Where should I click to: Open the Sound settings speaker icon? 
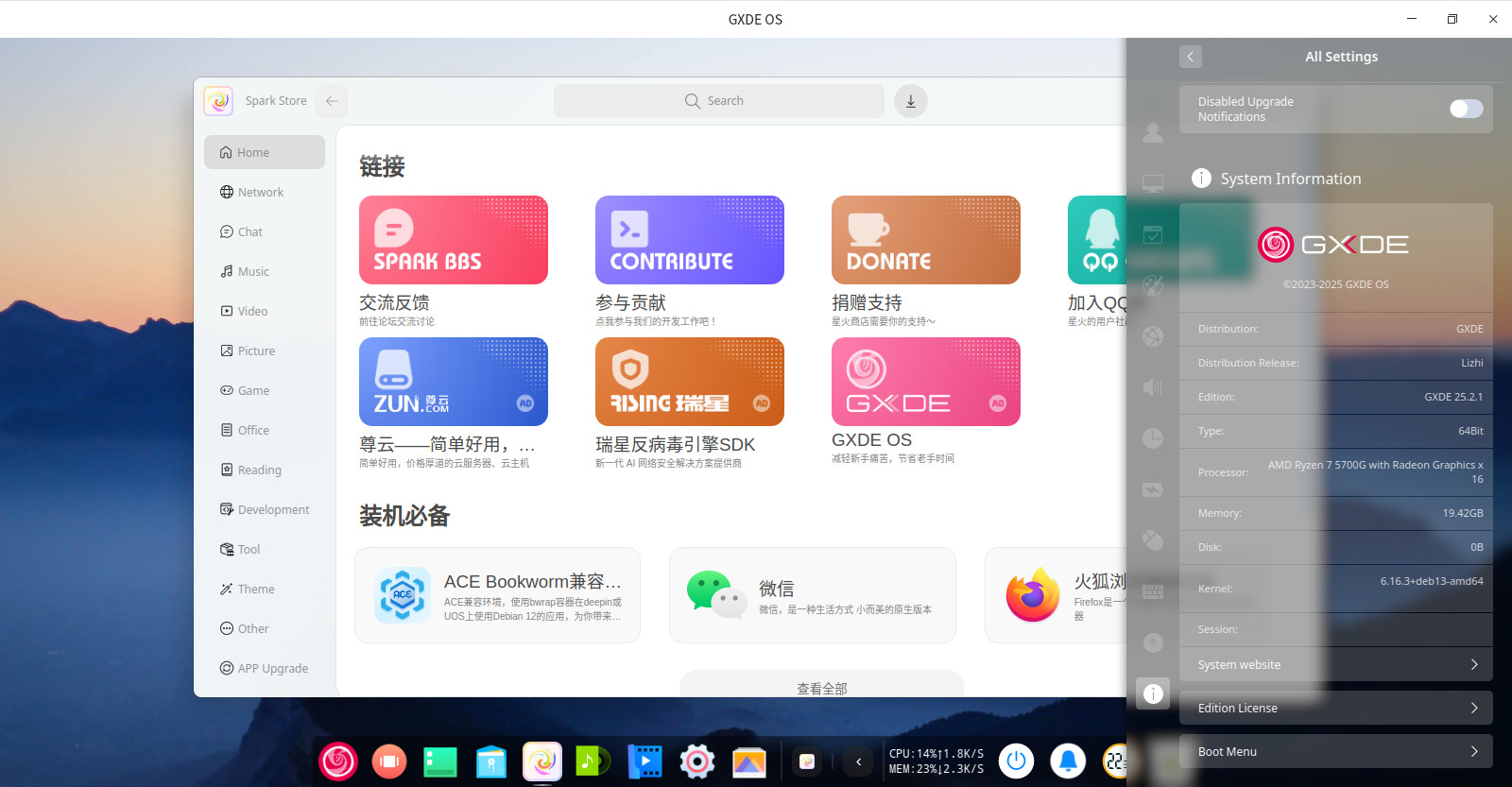1153,387
